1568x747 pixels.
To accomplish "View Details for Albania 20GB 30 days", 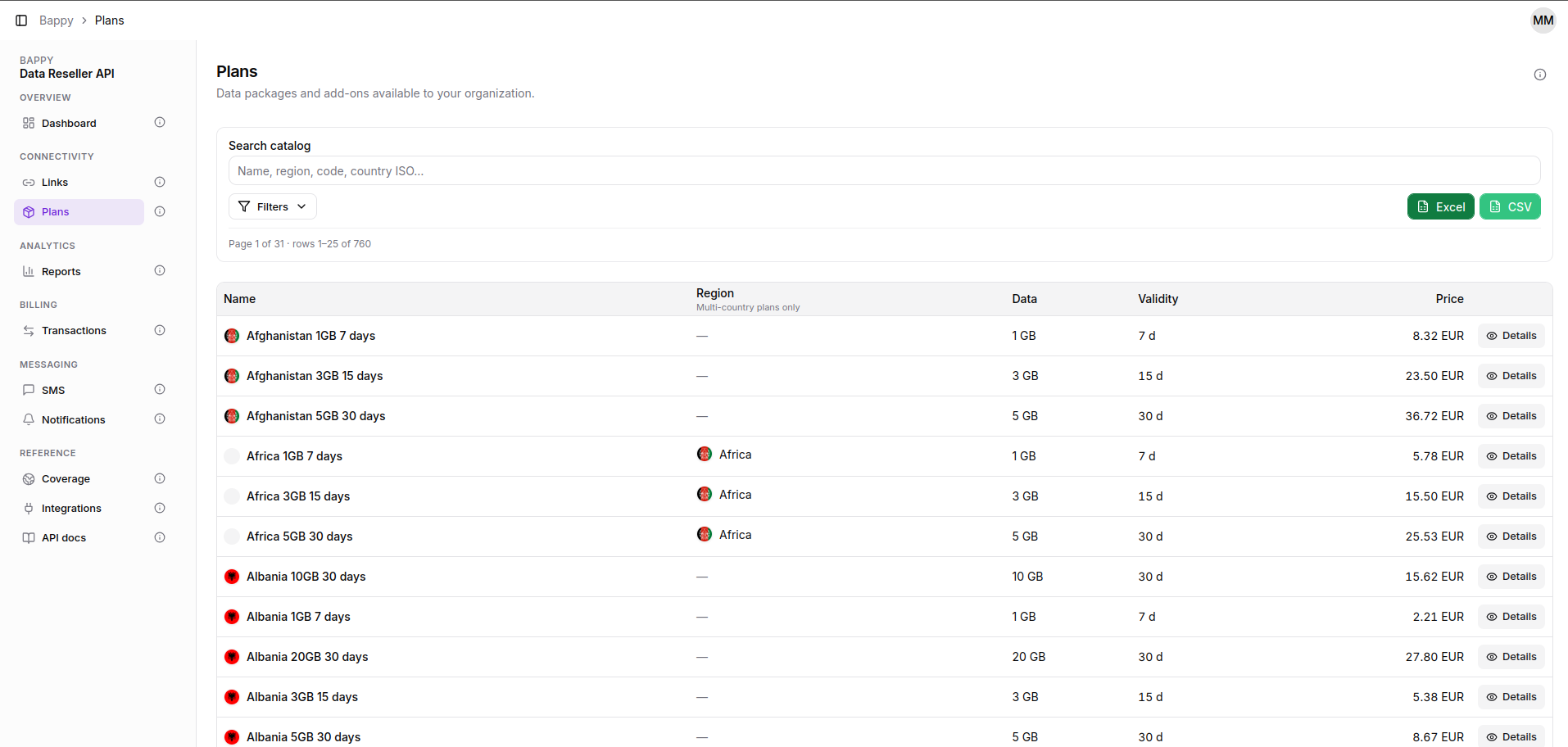I will [1511, 657].
